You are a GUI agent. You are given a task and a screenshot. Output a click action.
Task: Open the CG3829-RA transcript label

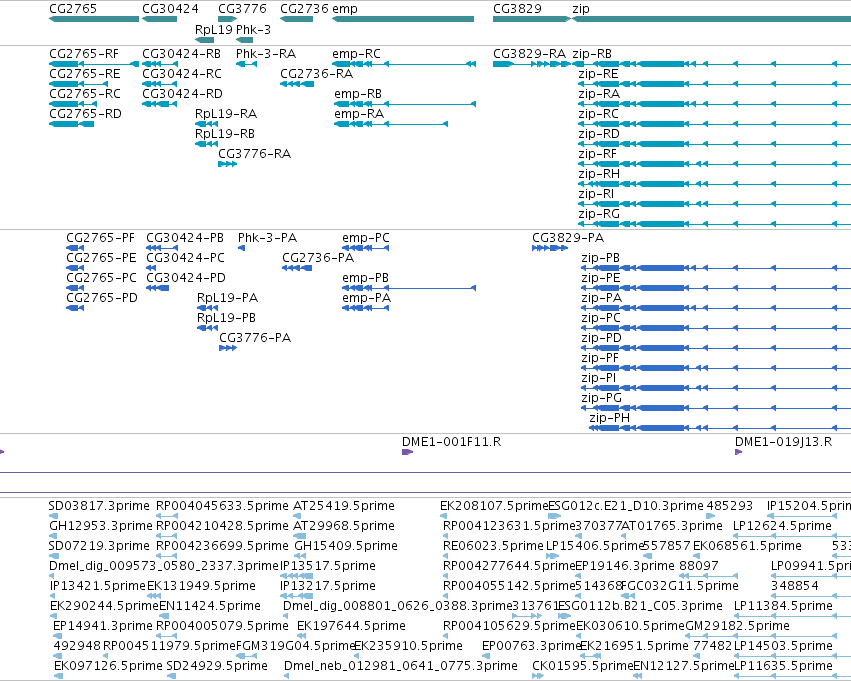529,54
